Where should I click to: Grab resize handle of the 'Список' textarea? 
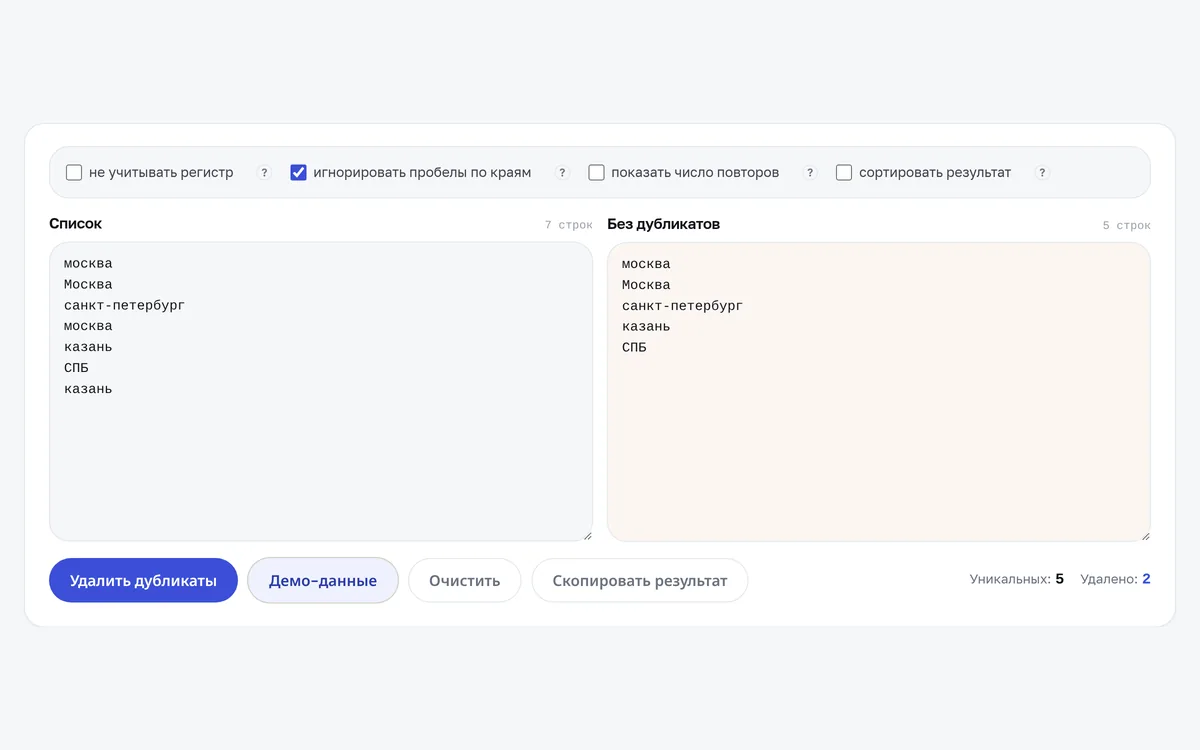[587, 536]
